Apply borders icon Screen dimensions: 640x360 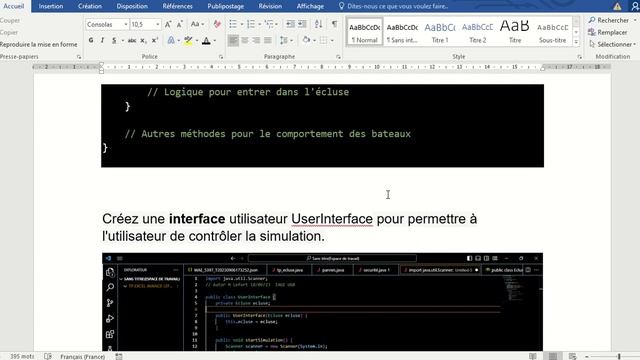[x=323, y=40]
